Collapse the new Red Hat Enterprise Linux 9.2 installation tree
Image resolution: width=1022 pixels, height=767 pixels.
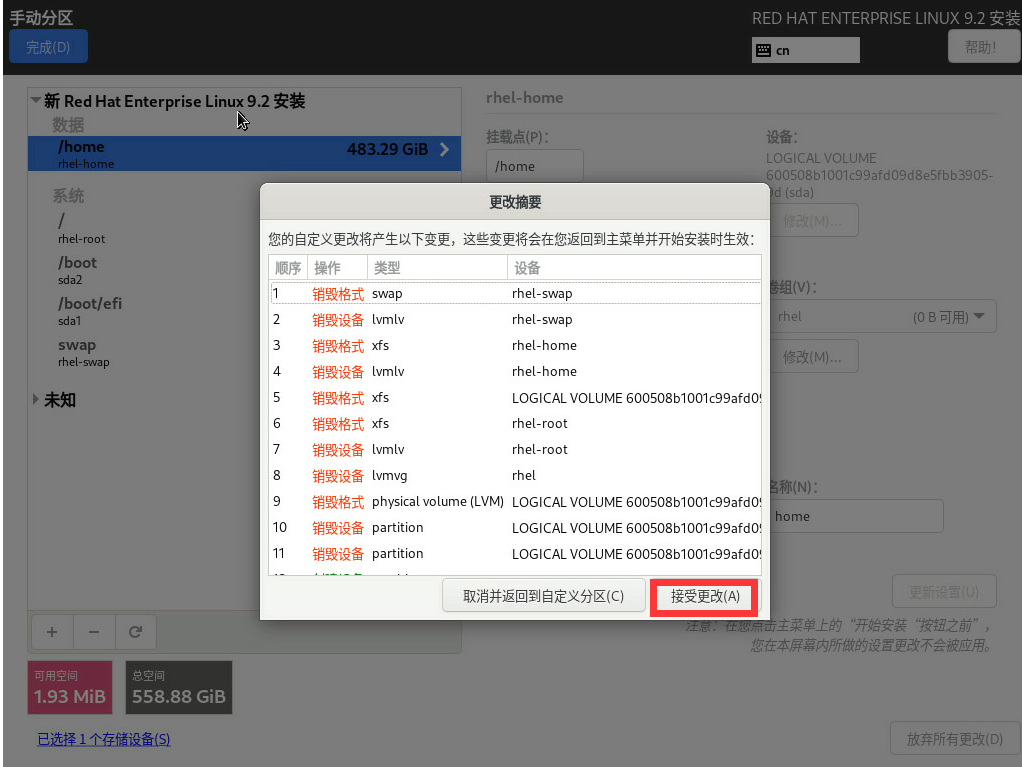tap(37, 101)
